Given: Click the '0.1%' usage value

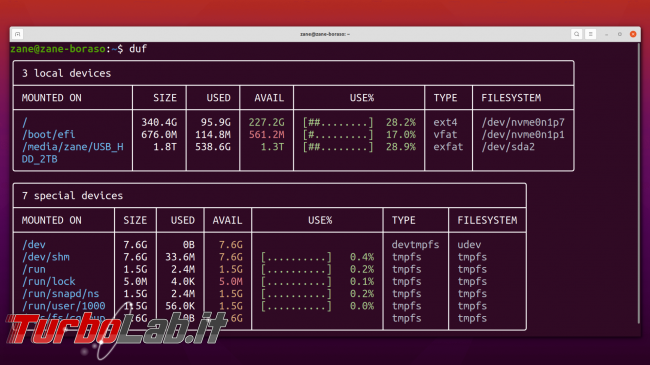Looking at the screenshot, I should [361, 282].
